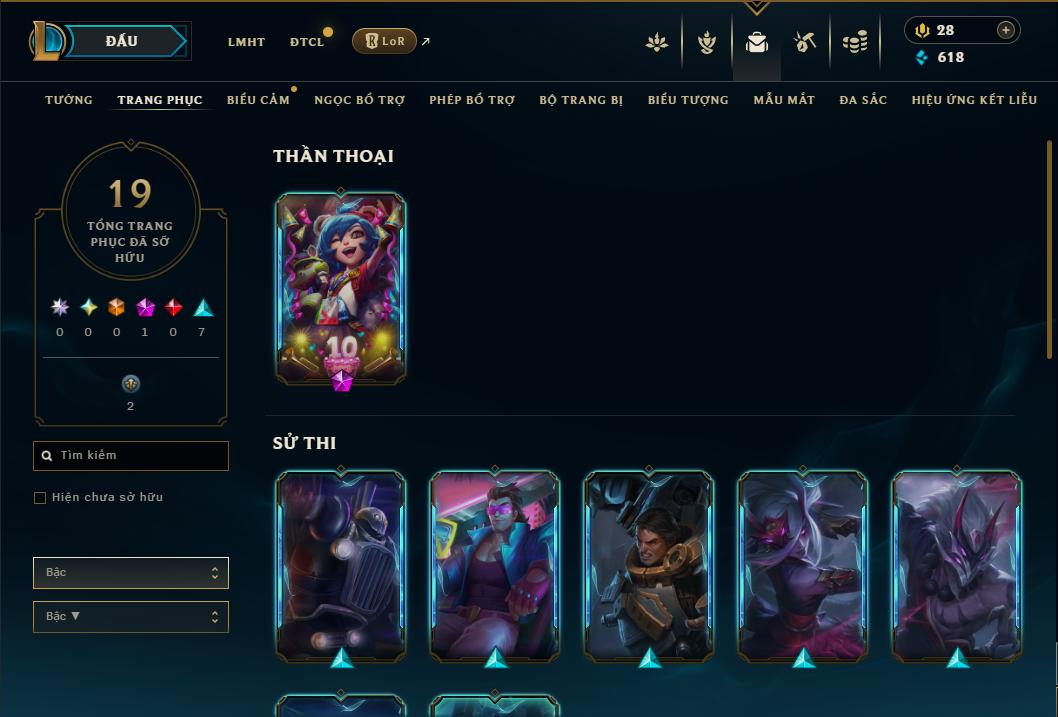
Task: Open the ĐA SẮC tab
Action: coord(863,100)
